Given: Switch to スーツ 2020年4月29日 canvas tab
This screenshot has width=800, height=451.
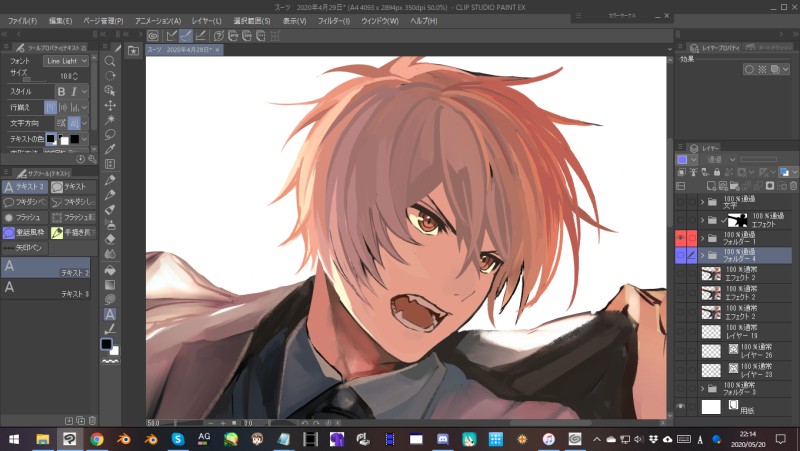Looking at the screenshot, I should (x=184, y=49).
